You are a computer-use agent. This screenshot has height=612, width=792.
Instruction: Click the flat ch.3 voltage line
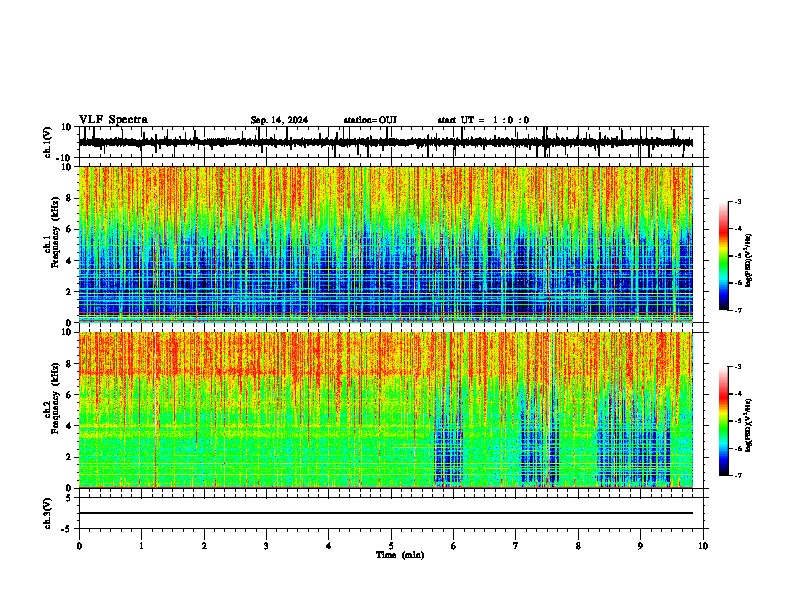tap(386, 513)
